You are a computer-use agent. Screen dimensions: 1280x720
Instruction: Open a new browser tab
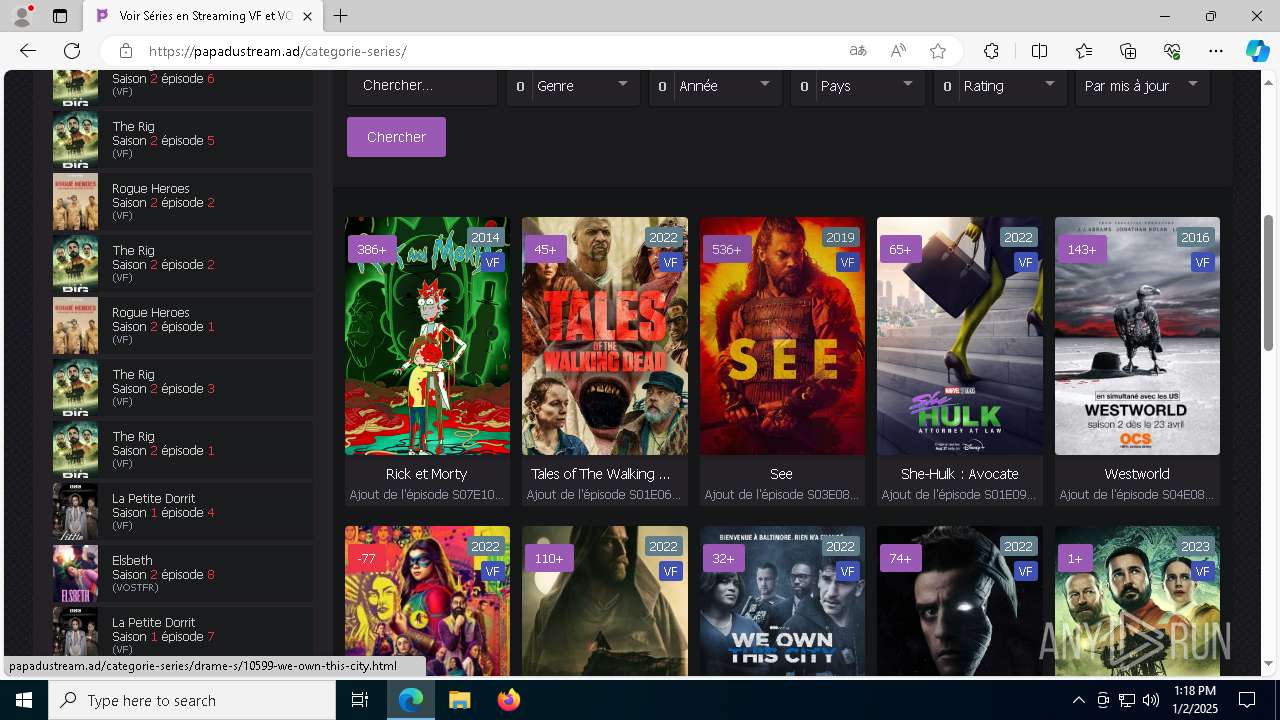(x=341, y=16)
